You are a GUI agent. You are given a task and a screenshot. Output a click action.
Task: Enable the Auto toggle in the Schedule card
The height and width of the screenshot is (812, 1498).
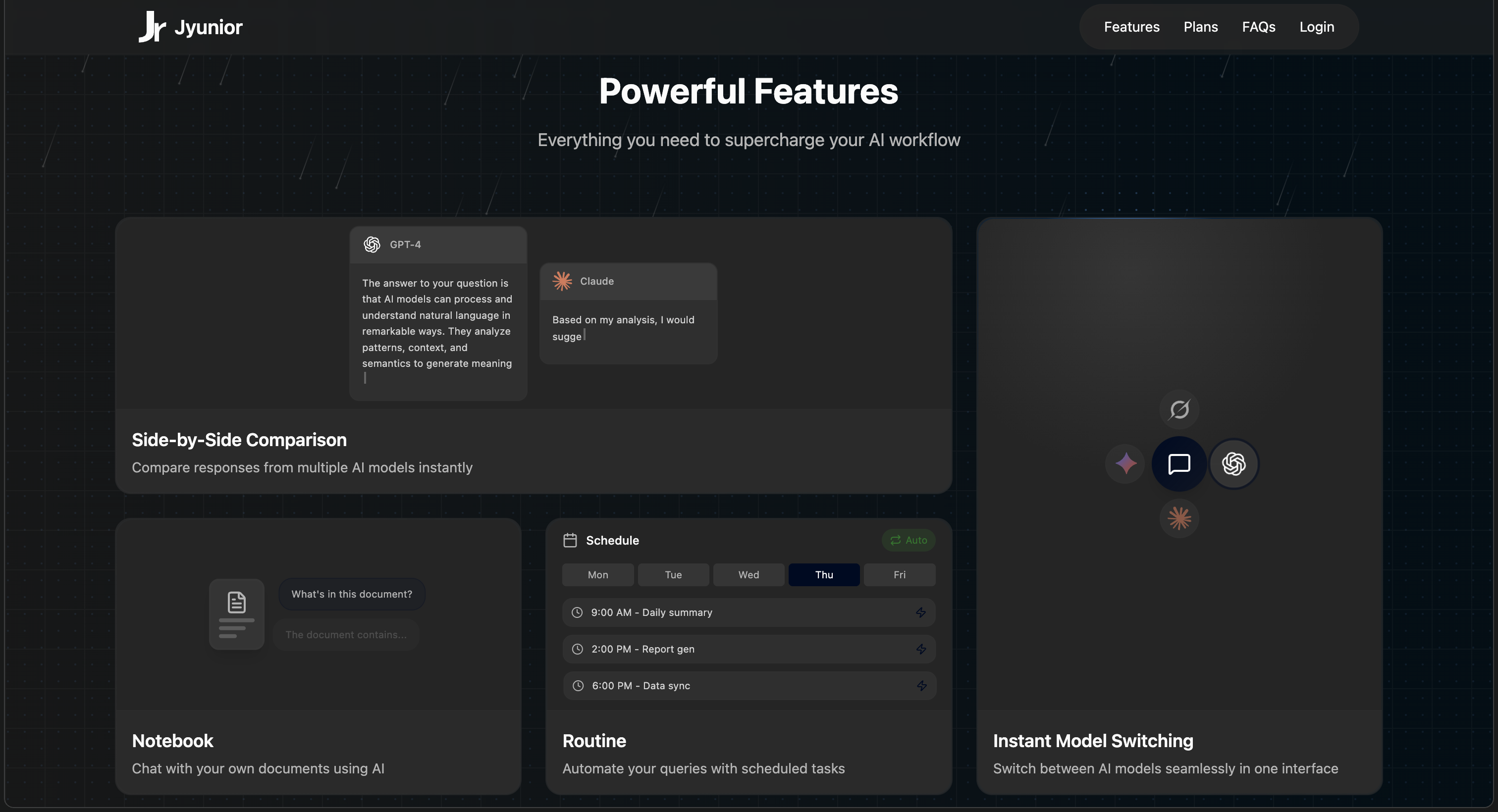pos(909,540)
